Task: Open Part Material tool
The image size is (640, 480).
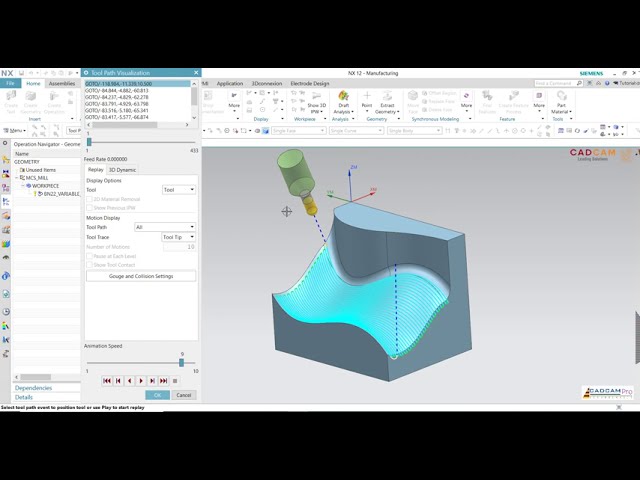Action: click(562, 102)
